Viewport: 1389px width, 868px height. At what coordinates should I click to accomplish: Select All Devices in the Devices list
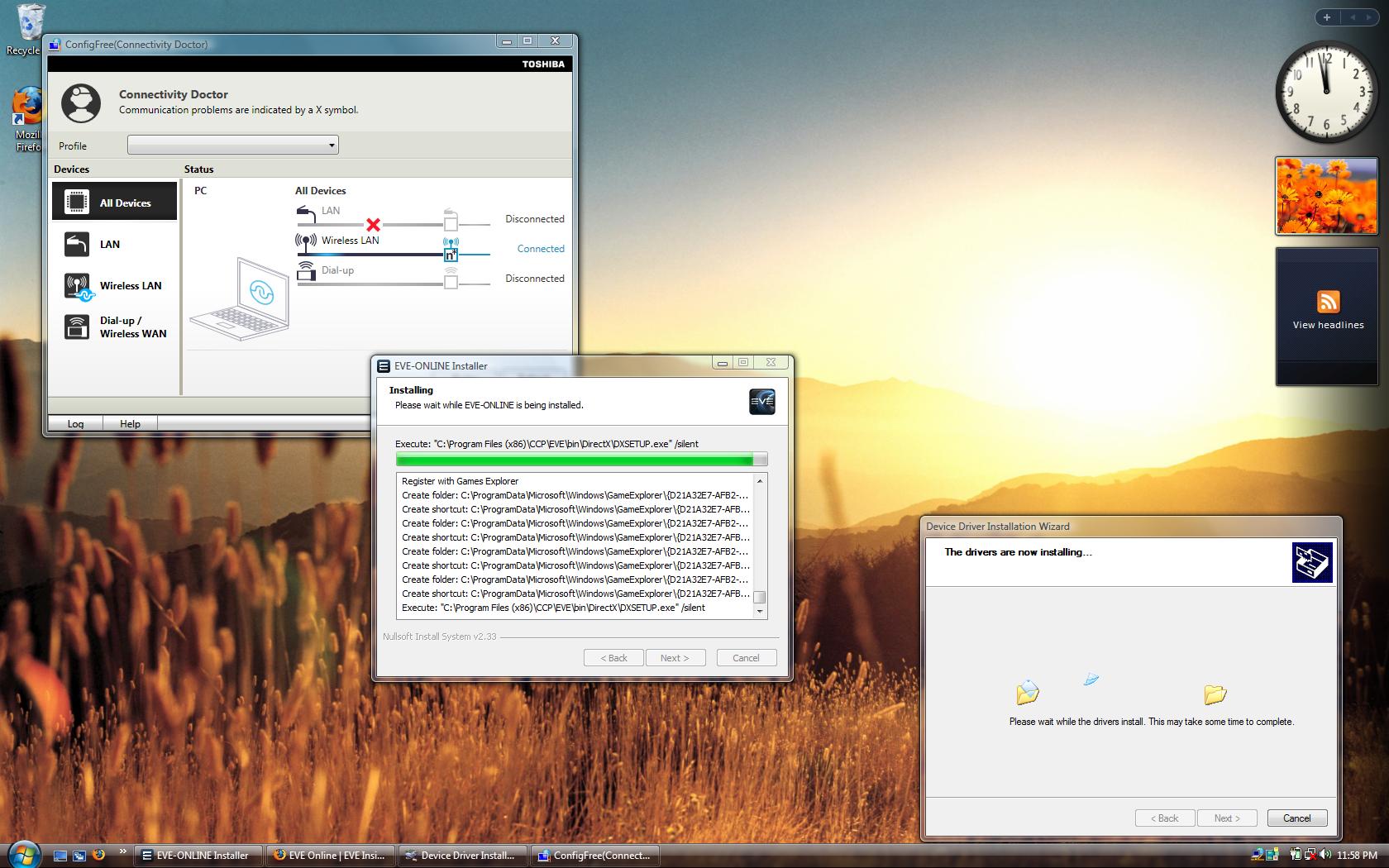click(114, 202)
